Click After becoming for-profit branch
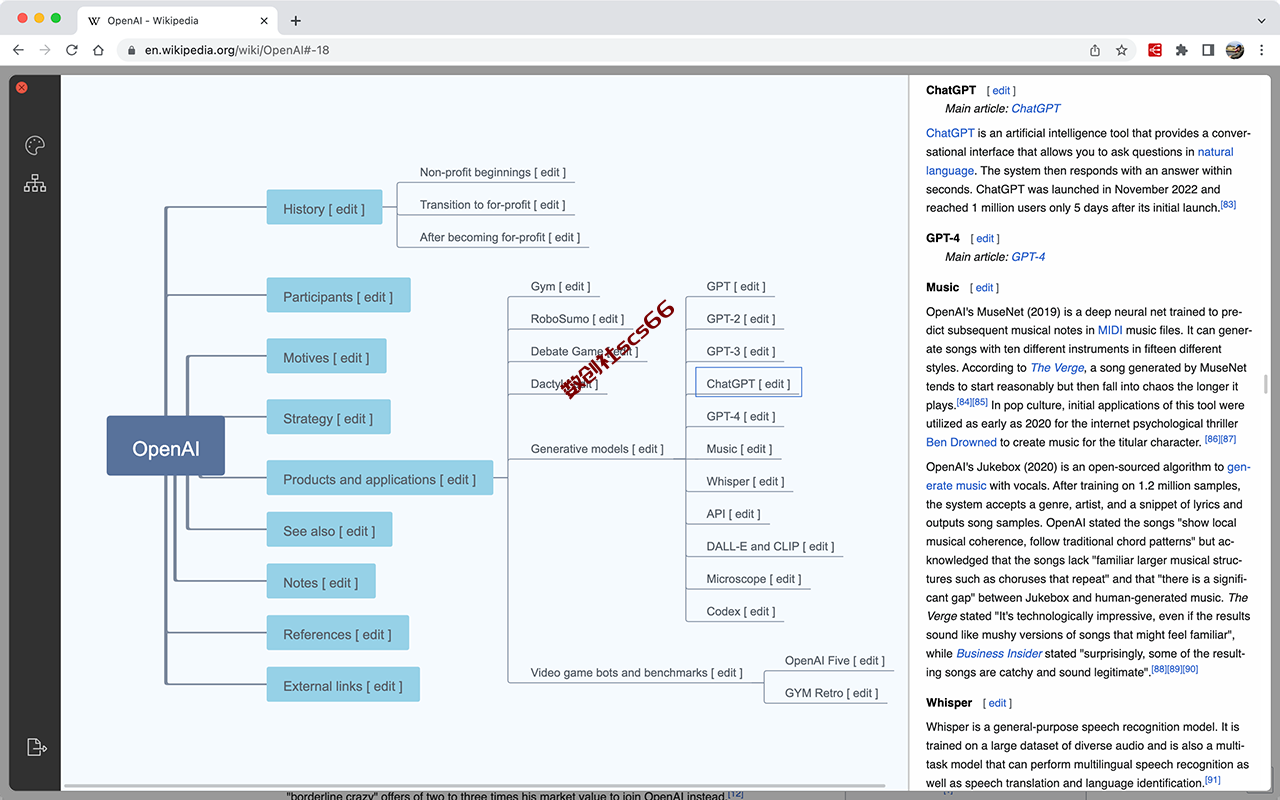Image resolution: width=1280 pixels, height=800 pixels. [499, 237]
